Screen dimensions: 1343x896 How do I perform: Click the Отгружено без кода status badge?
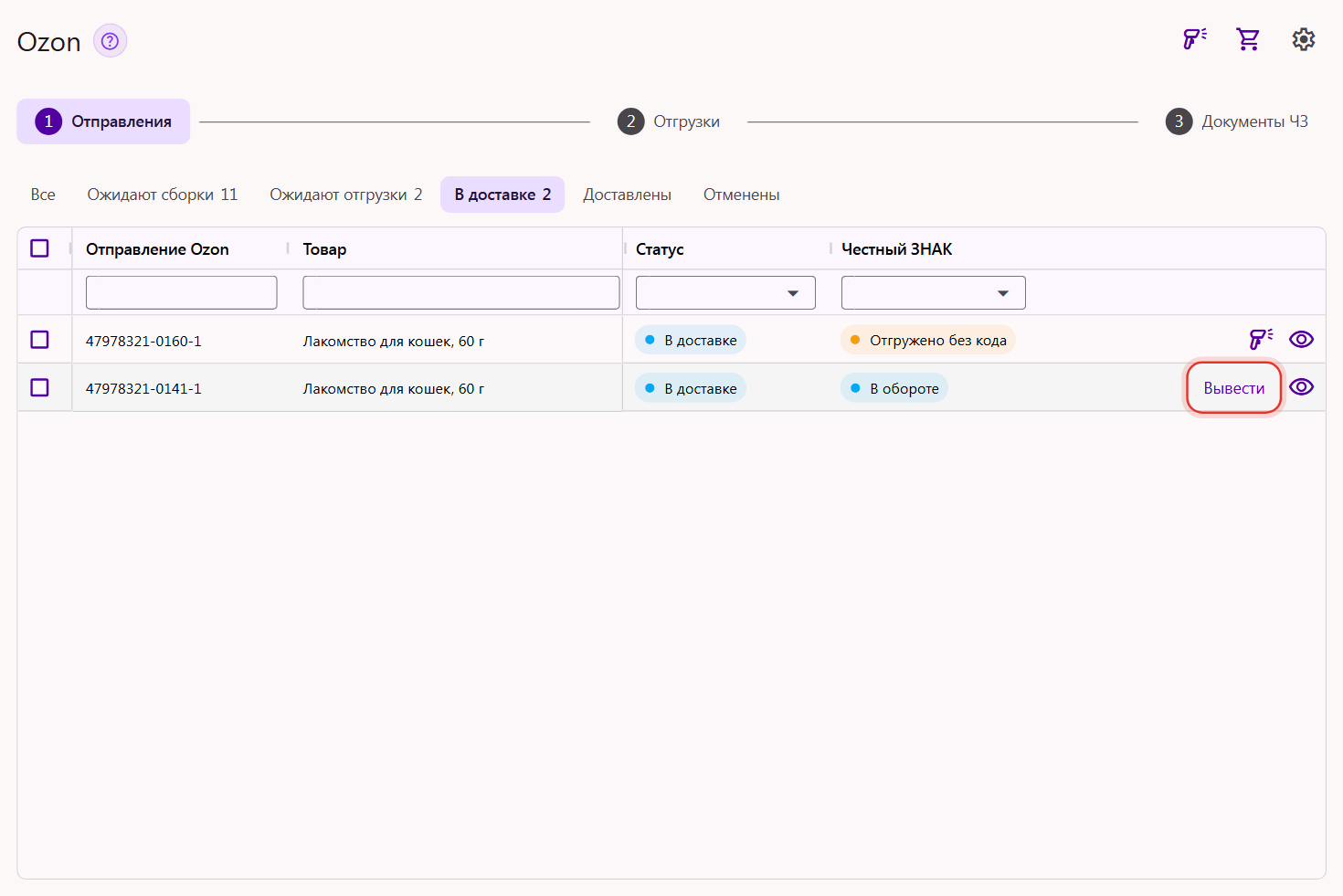(927, 340)
